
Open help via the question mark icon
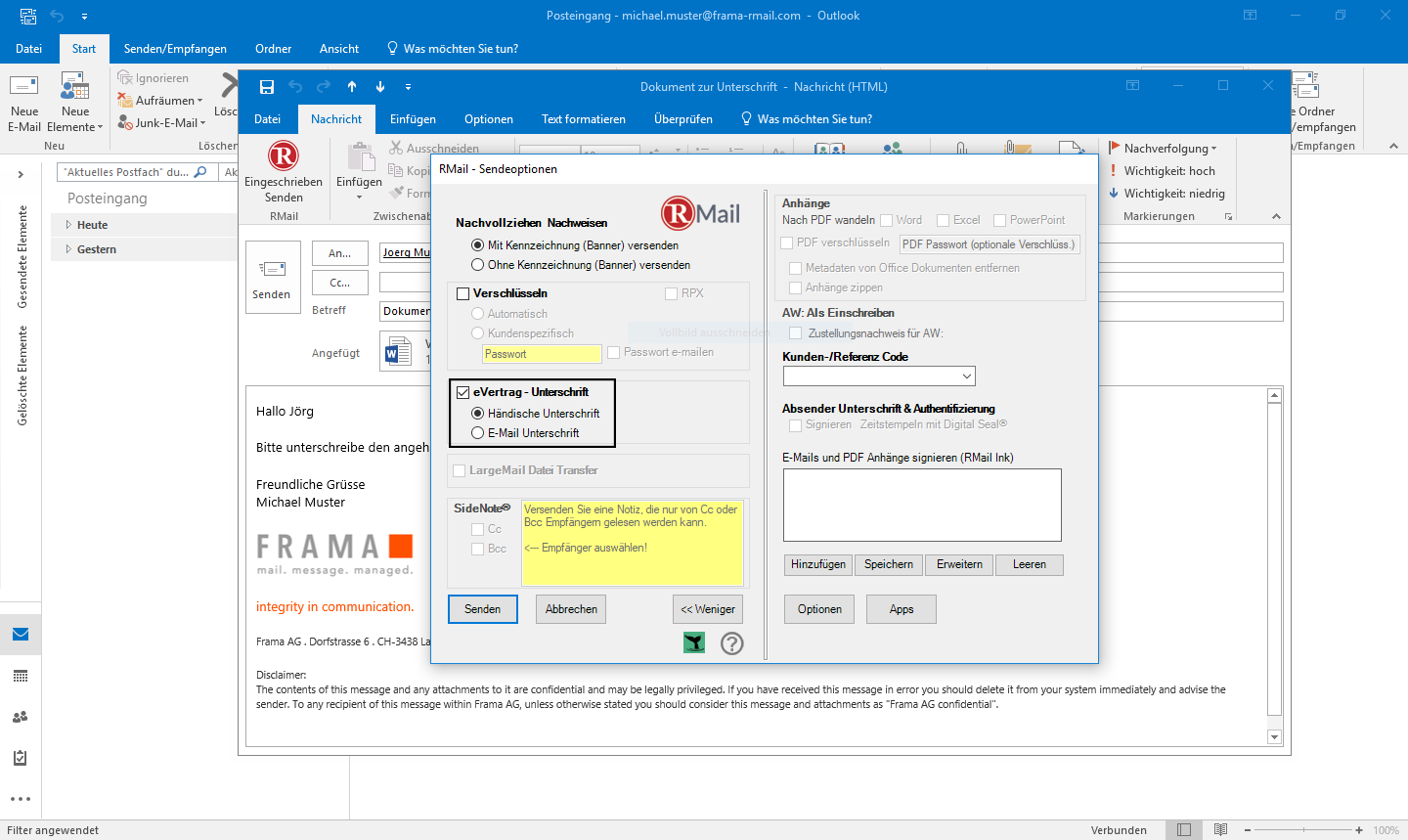pos(732,642)
